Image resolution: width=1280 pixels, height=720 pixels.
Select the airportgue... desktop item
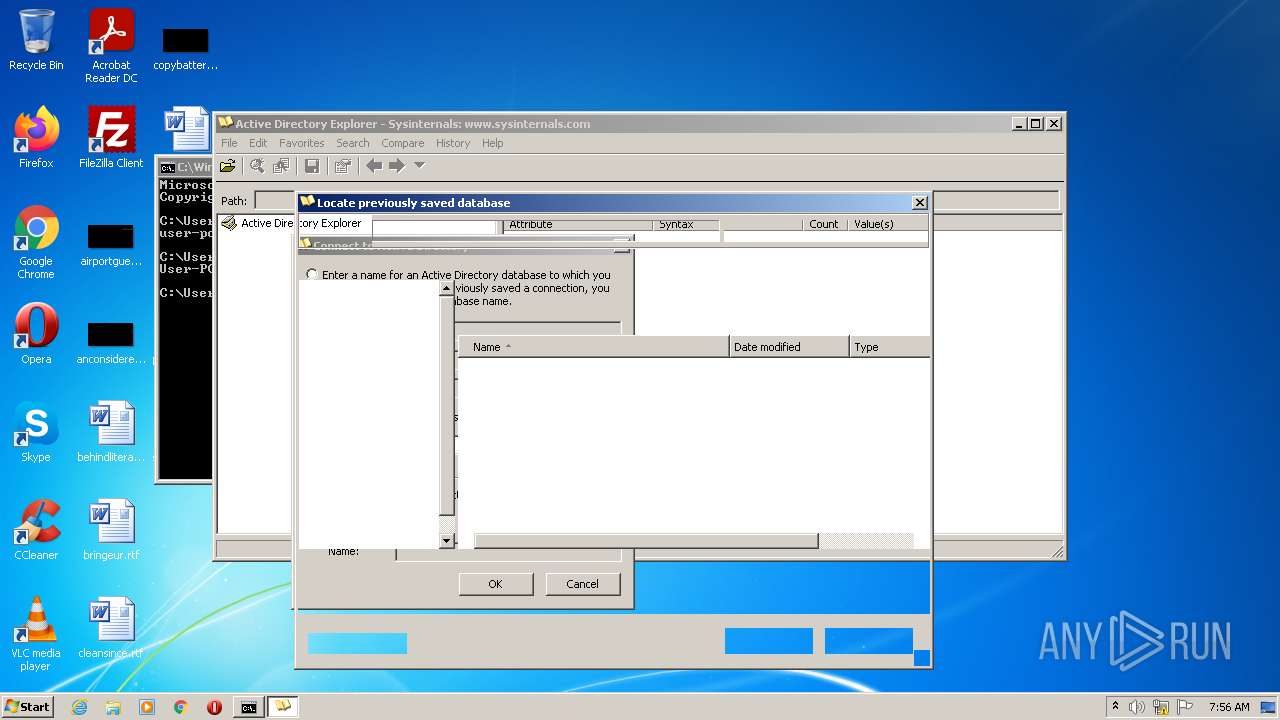(x=111, y=244)
